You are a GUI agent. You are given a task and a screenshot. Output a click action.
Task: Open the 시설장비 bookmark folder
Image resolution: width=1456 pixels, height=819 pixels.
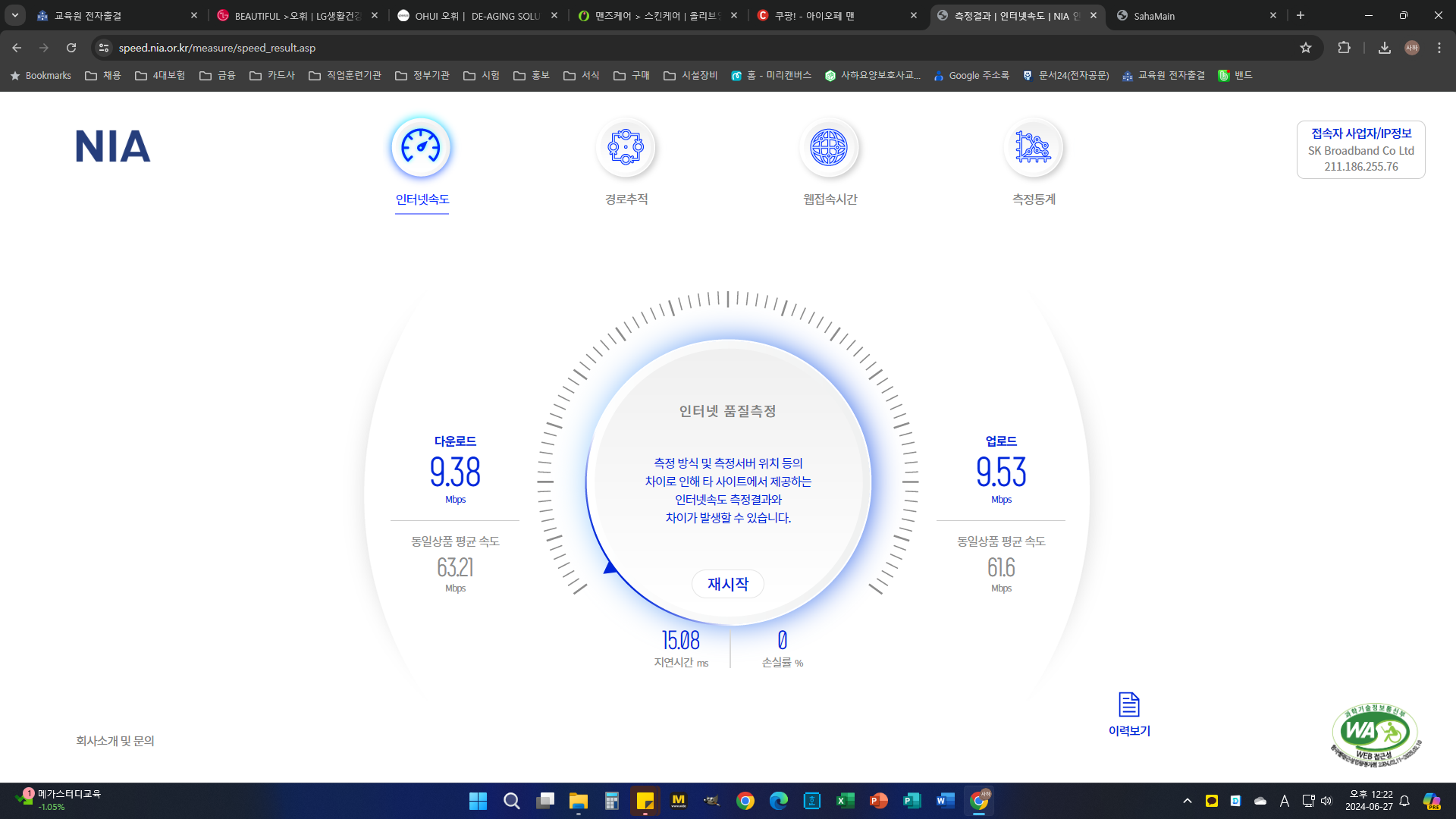(690, 75)
